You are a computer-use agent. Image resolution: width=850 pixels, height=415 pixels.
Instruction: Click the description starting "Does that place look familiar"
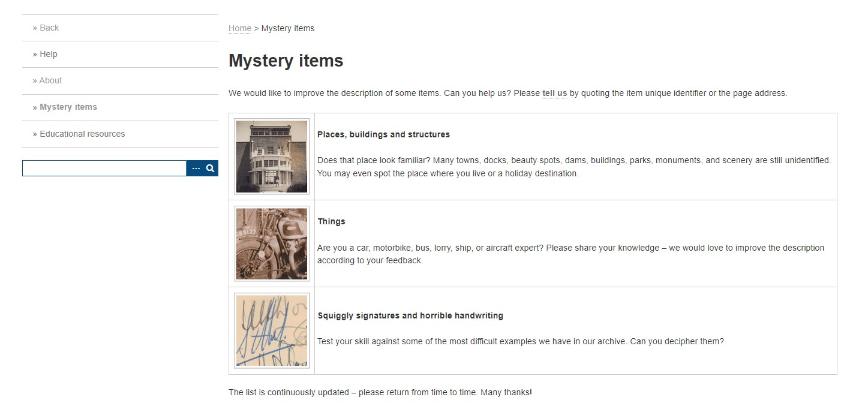pyautogui.click(x=573, y=160)
